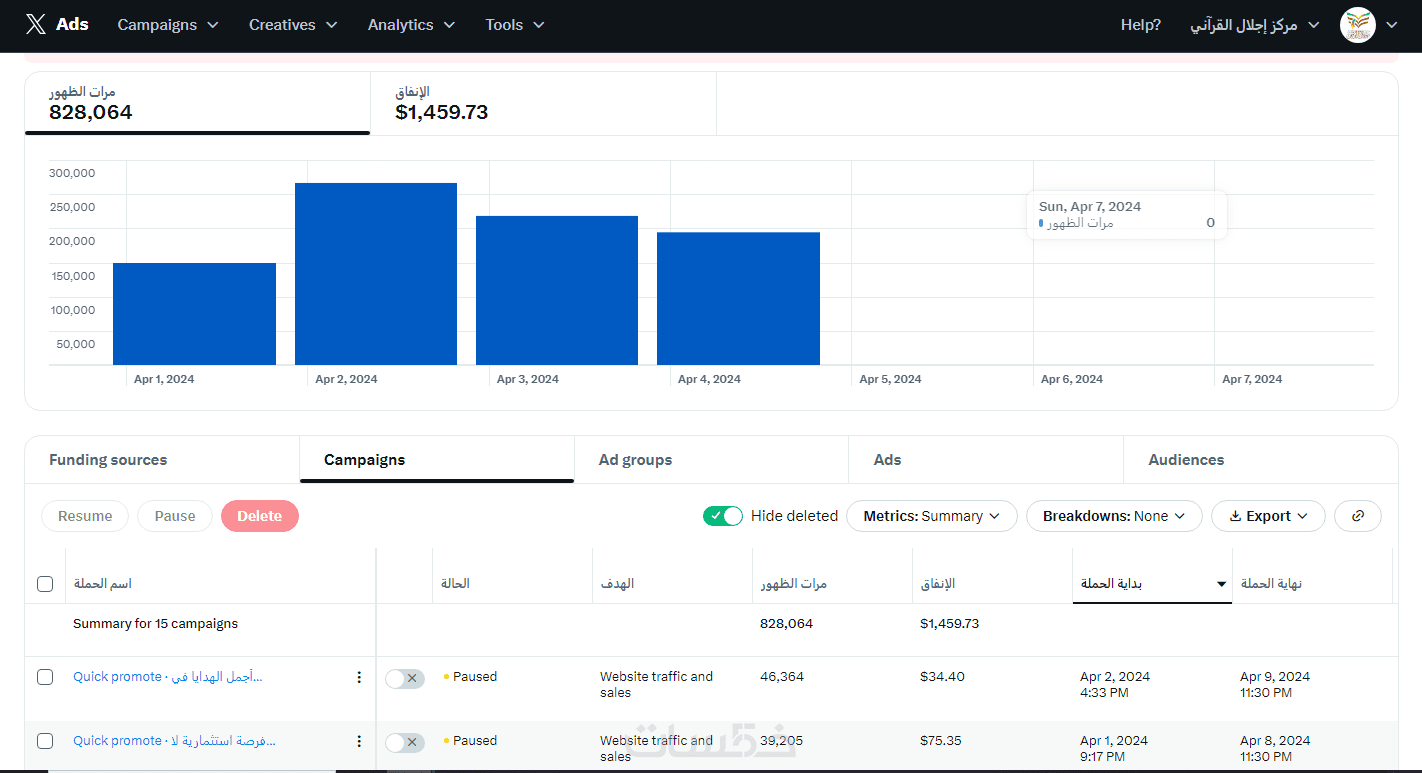Screen dimensions: 1422x773
Task: Click the الإنفاق table column header
Action: coord(937,584)
